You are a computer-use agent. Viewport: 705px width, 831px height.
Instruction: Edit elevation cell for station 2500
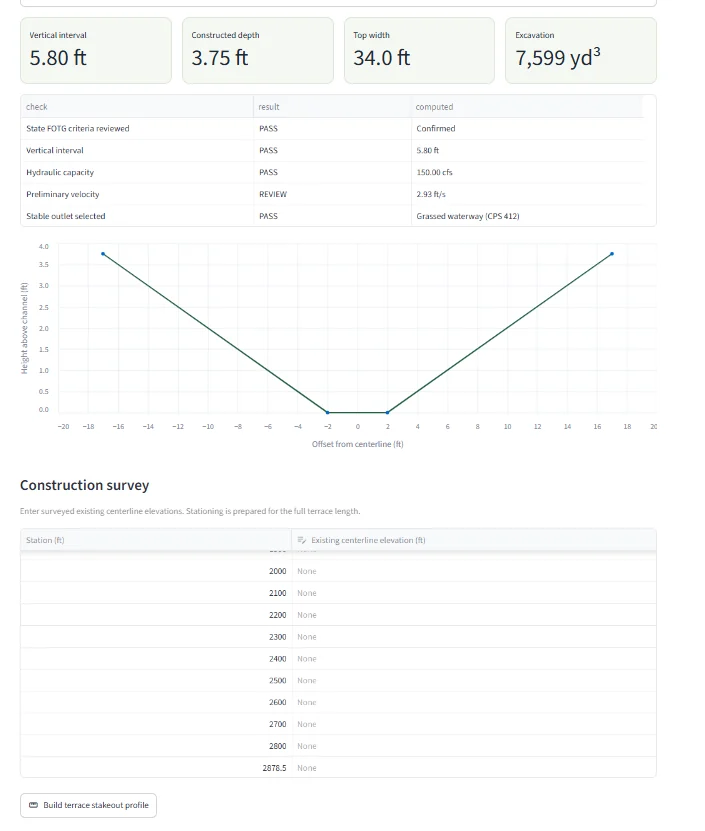click(474, 680)
